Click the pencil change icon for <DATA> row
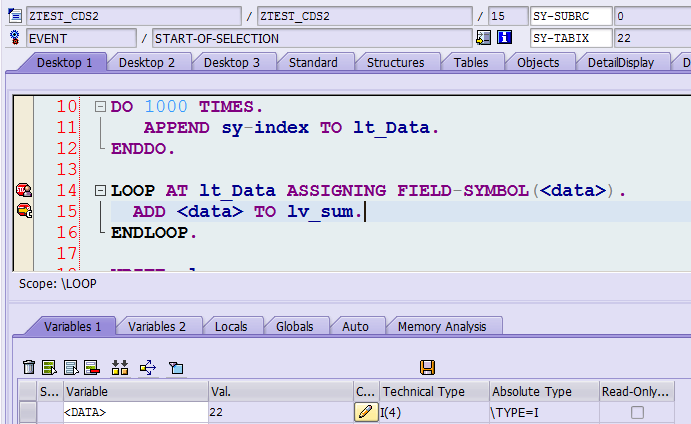691x424 pixels. point(366,412)
